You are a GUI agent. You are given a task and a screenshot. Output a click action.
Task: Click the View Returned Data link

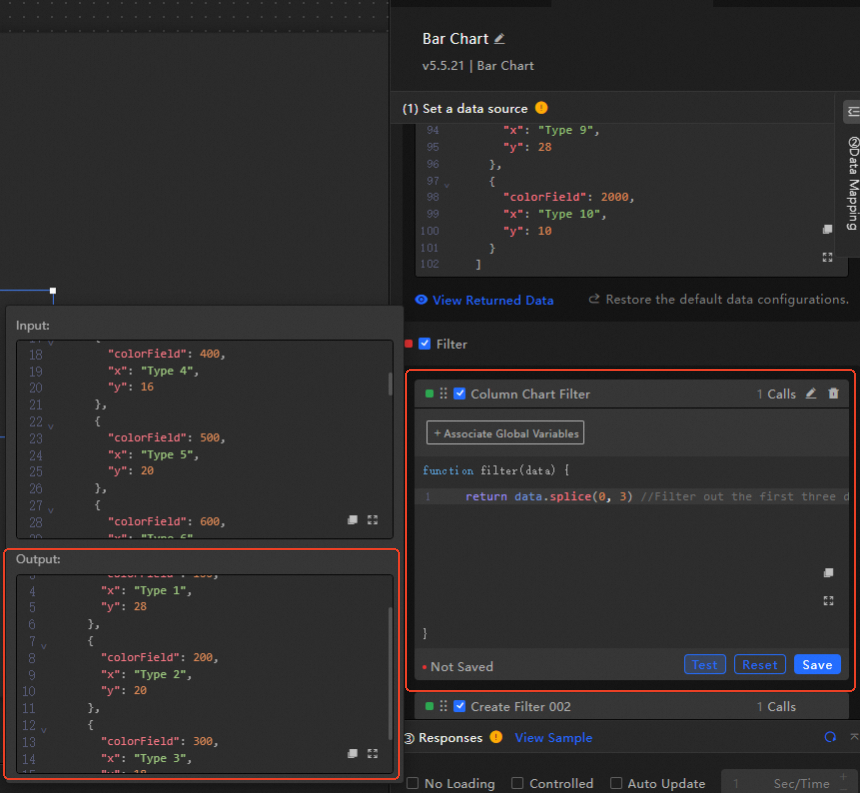click(484, 300)
